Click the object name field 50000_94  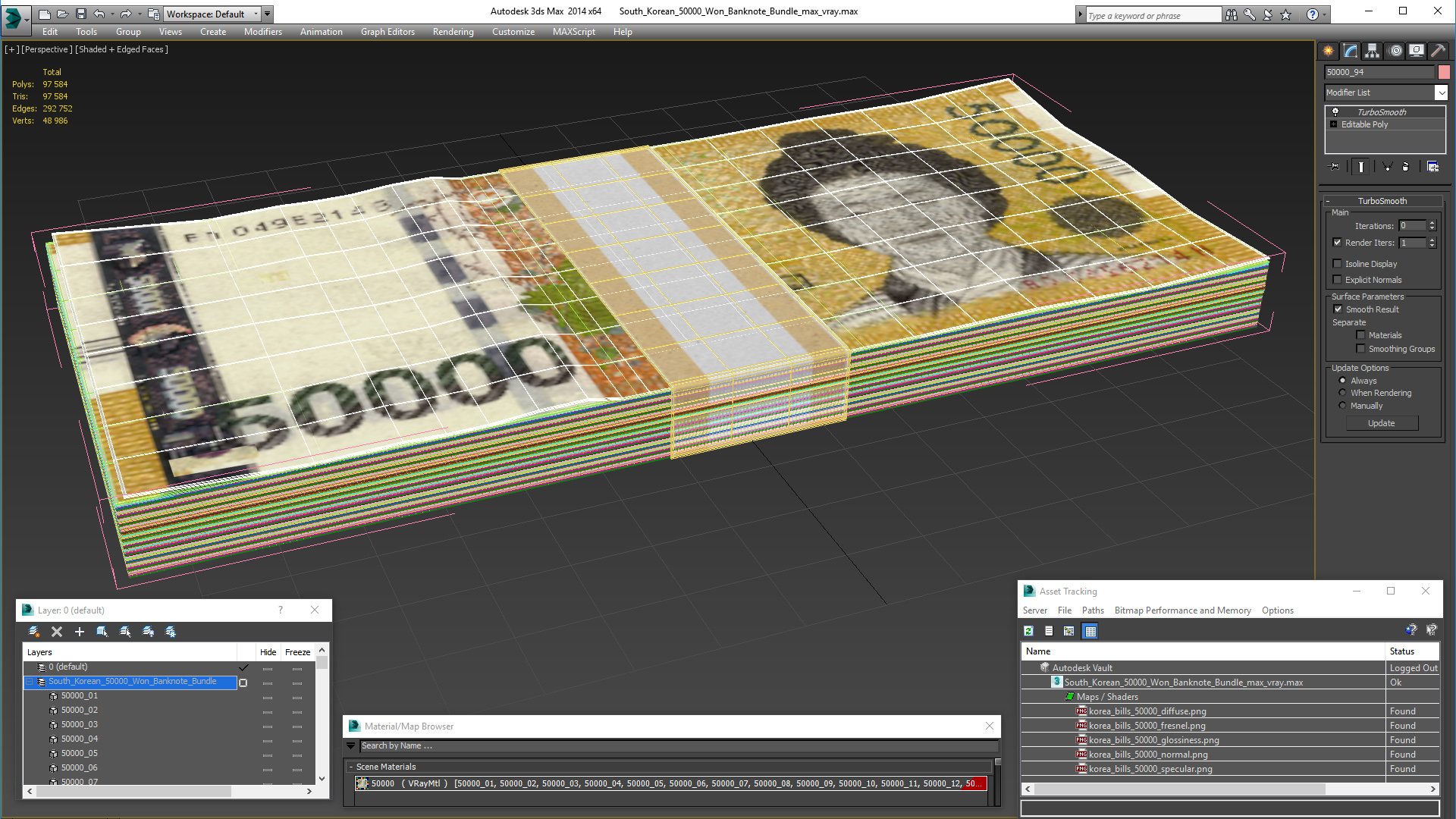point(1379,72)
